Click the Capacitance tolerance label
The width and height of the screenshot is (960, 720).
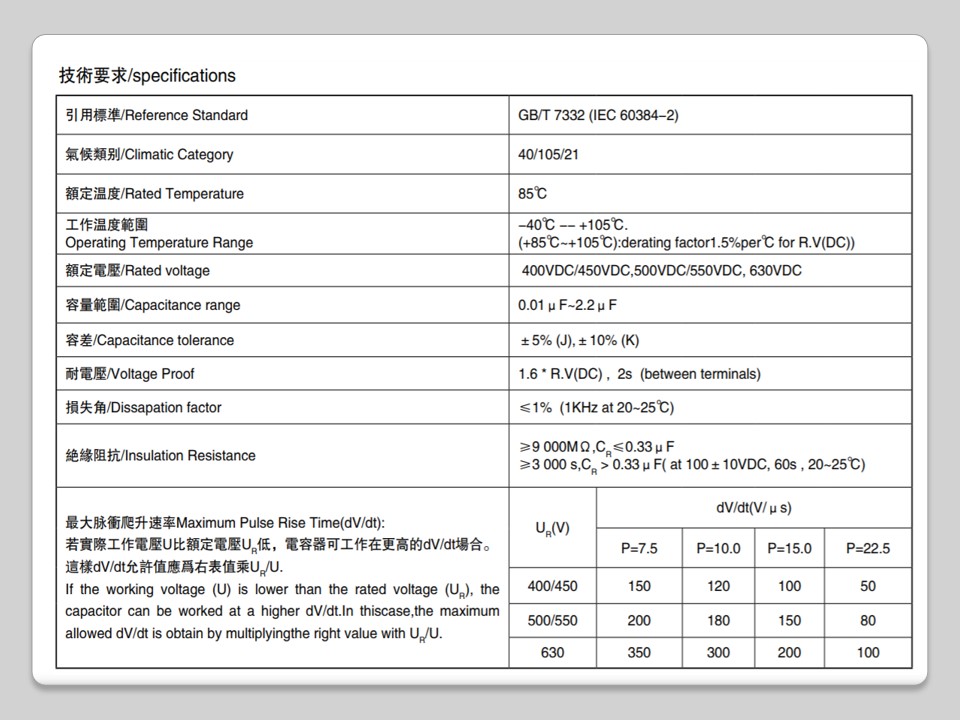tap(149, 340)
